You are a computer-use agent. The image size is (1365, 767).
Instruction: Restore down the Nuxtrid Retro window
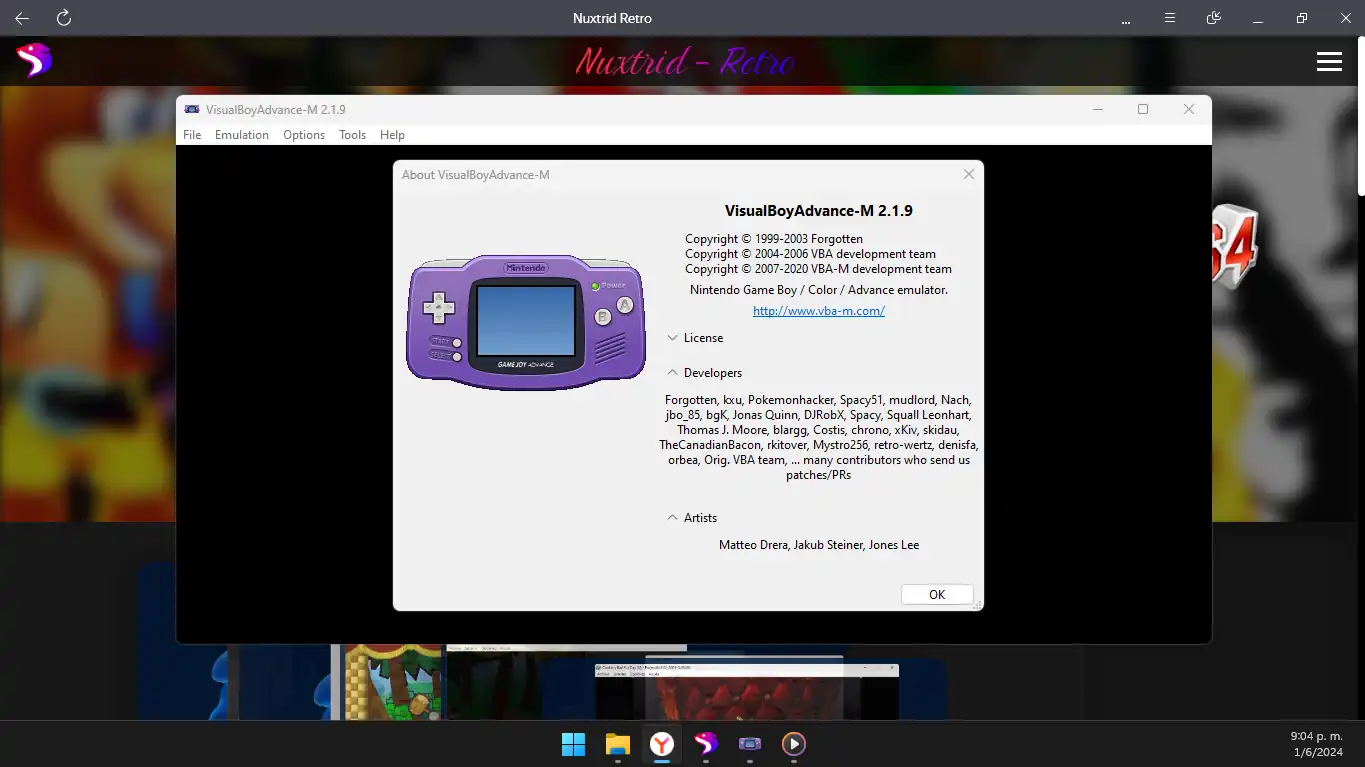(x=1301, y=18)
